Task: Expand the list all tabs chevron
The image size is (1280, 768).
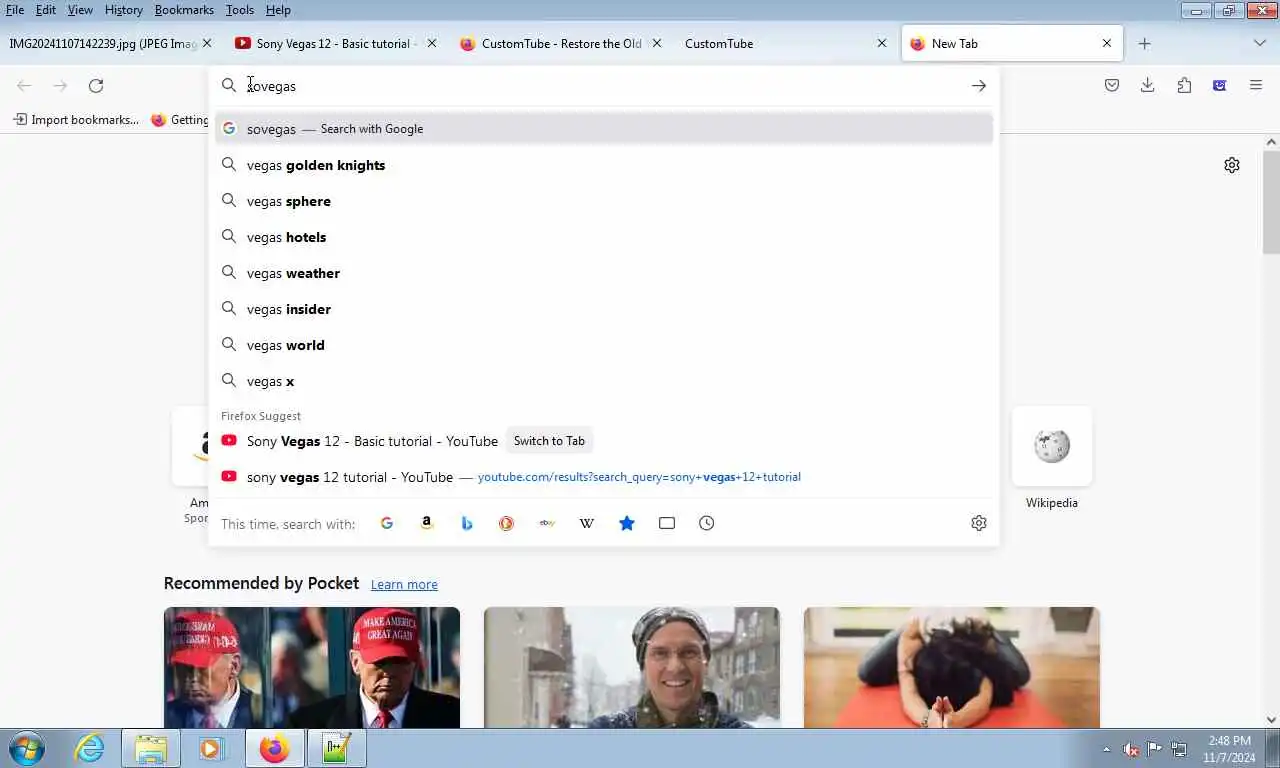Action: 1260,44
